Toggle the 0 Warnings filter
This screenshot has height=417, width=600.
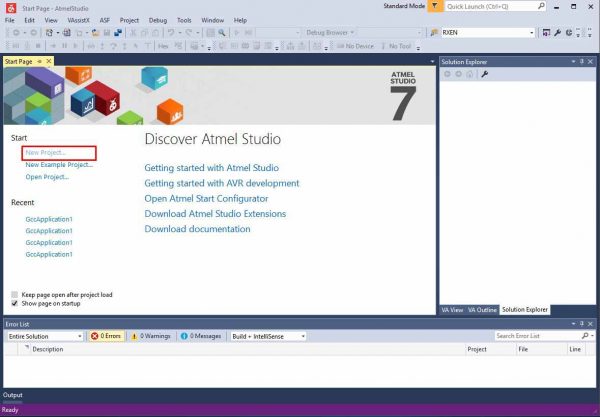pyautogui.click(x=150, y=336)
